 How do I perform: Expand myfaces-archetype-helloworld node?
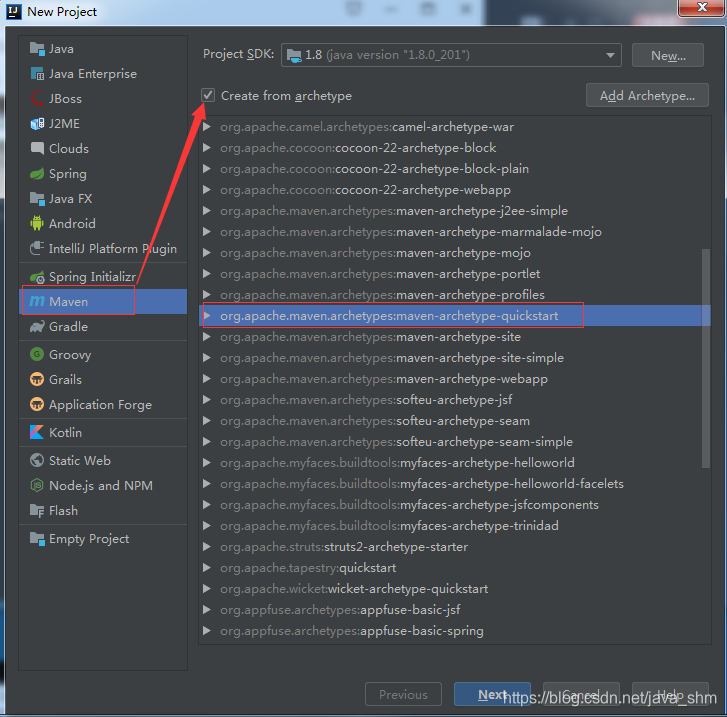coord(207,463)
